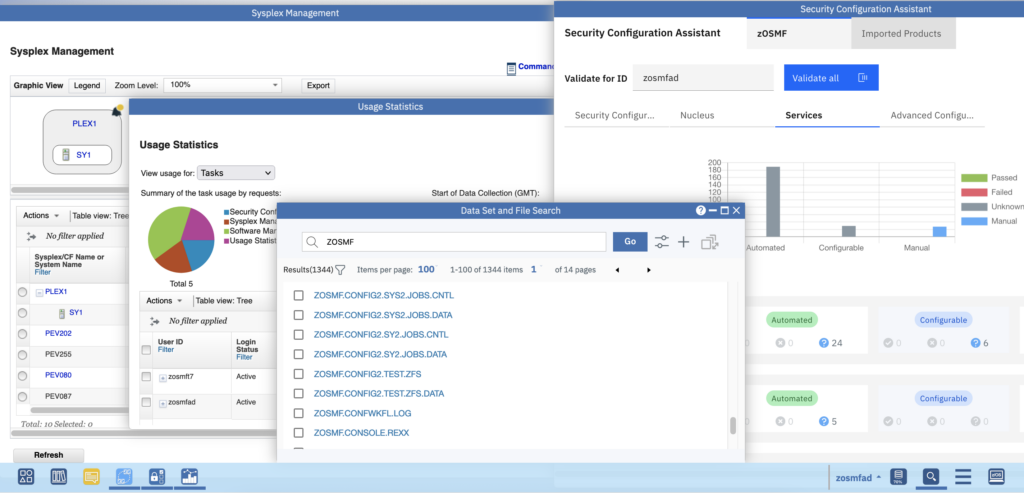Open the search settings sliders icon

click(662, 242)
